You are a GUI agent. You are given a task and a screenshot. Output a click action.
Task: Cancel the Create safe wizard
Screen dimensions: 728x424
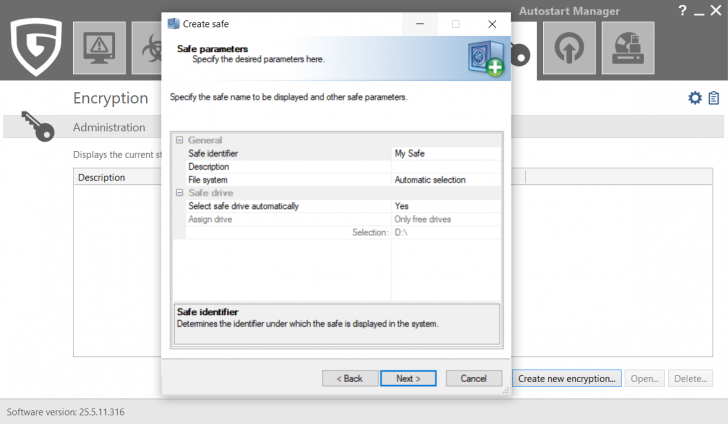[x=474, y=378]
